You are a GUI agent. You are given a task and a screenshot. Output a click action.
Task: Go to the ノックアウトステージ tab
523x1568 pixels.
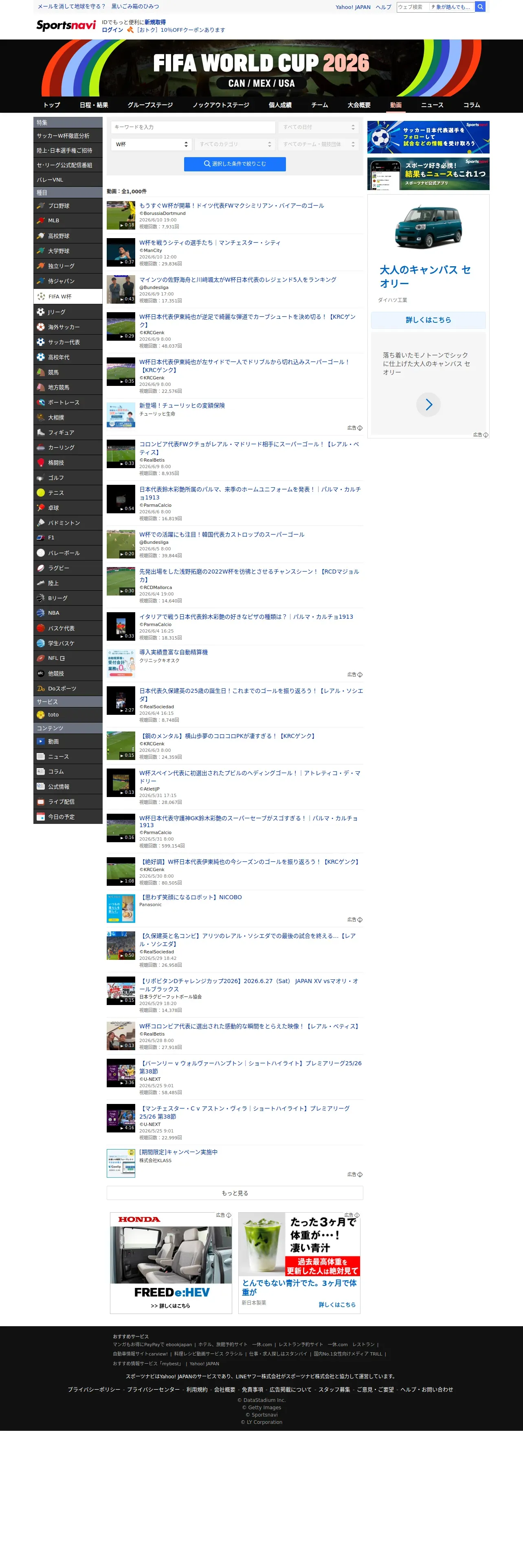221,105
